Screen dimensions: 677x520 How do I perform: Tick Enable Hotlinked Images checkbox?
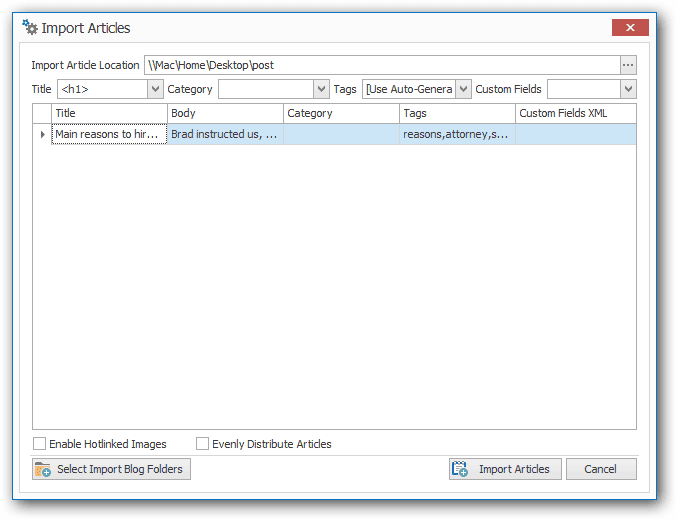point(39,444)
